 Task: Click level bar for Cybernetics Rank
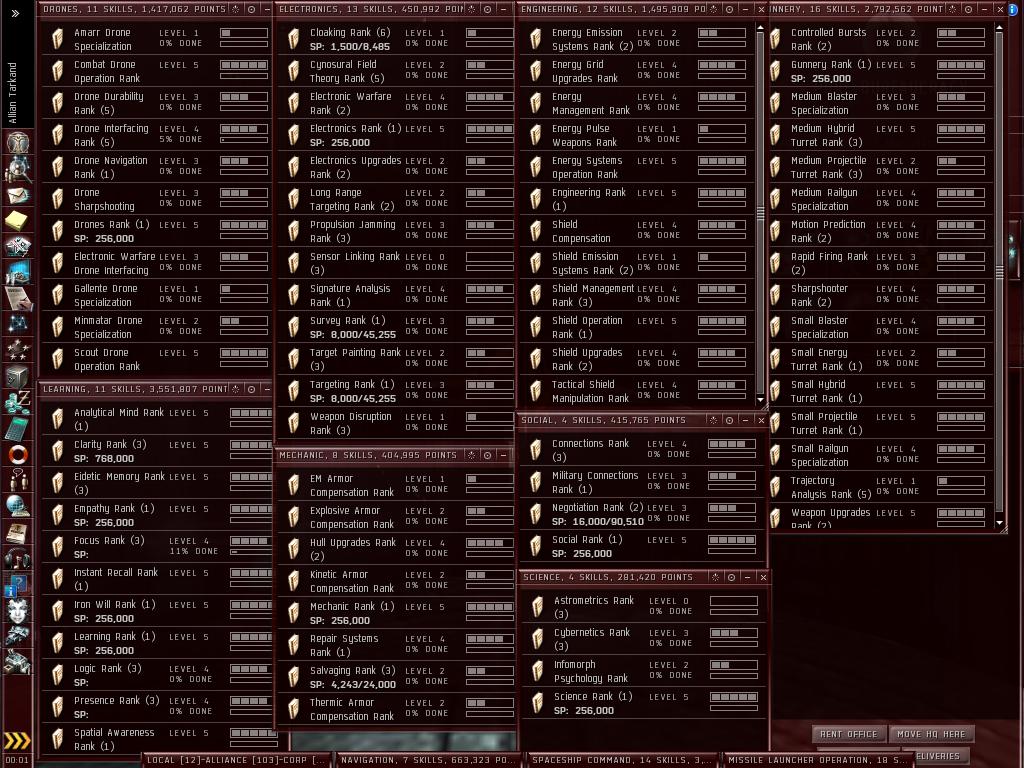[x=734, y=633]
